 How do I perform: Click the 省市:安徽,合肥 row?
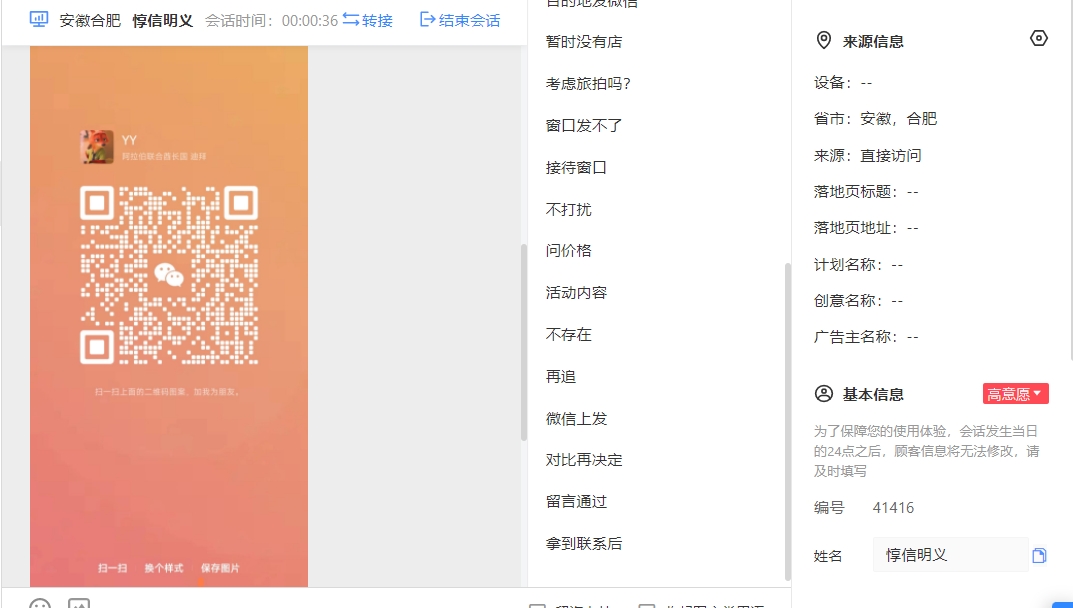coord(875,118)
